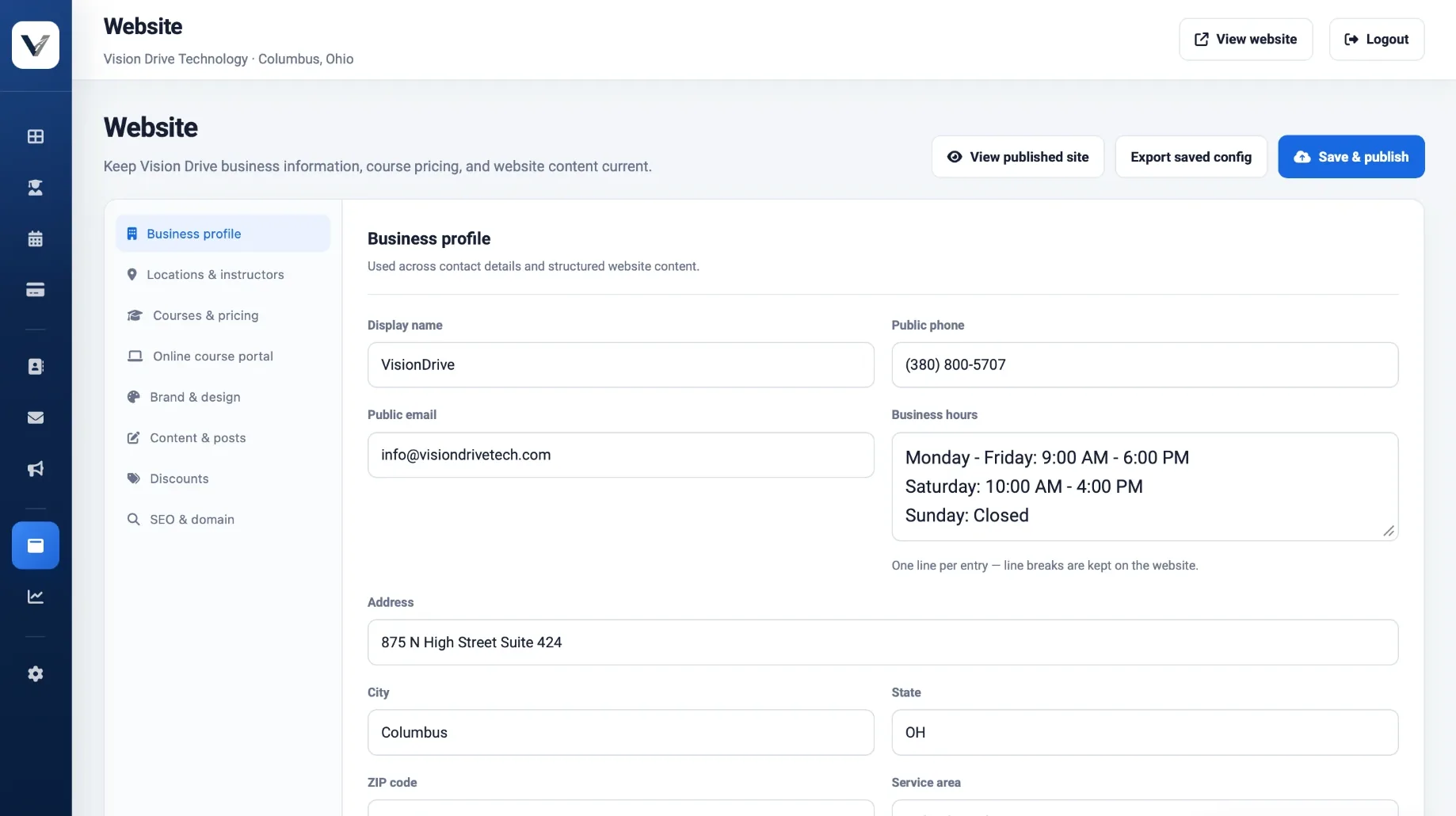Switch to the Locations & instructors tab

tap(223, 274)
